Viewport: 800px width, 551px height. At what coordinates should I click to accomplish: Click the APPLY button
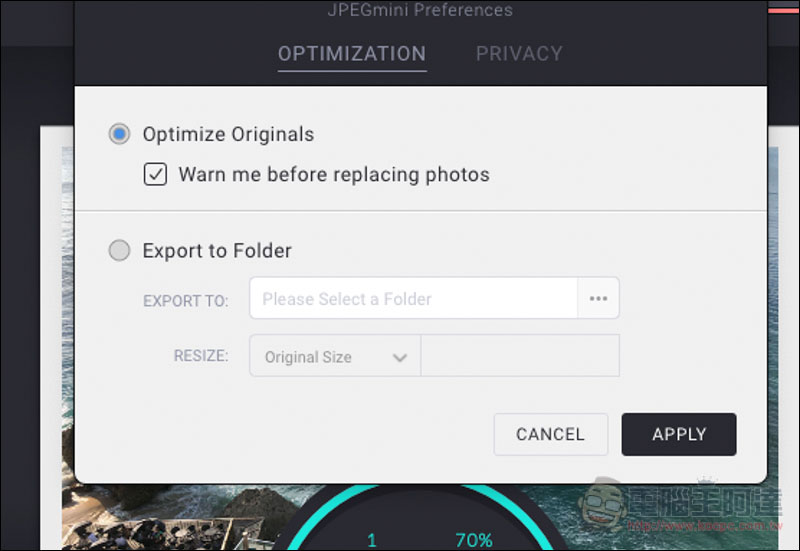tap(679, 434)
